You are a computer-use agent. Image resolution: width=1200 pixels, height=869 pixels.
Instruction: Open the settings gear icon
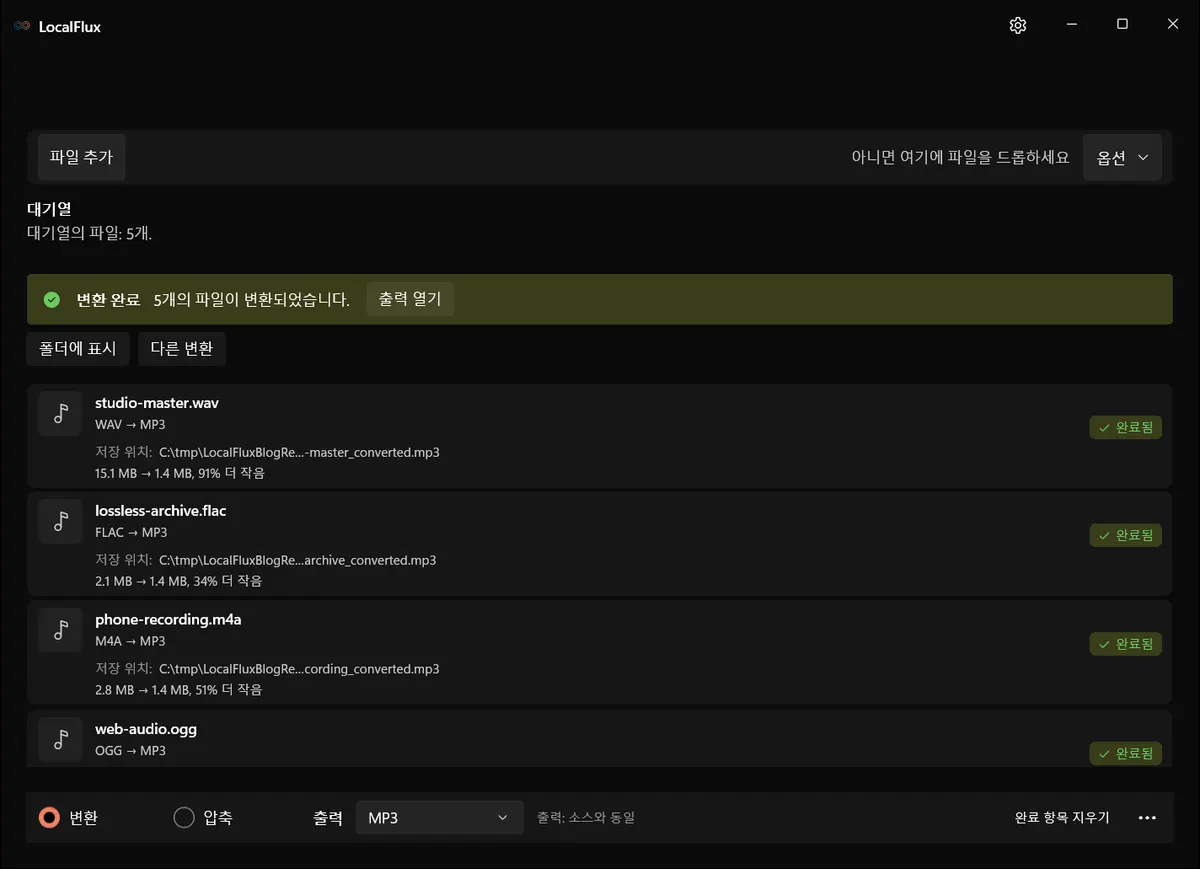pyautogui.click(x=1018, y=26)
